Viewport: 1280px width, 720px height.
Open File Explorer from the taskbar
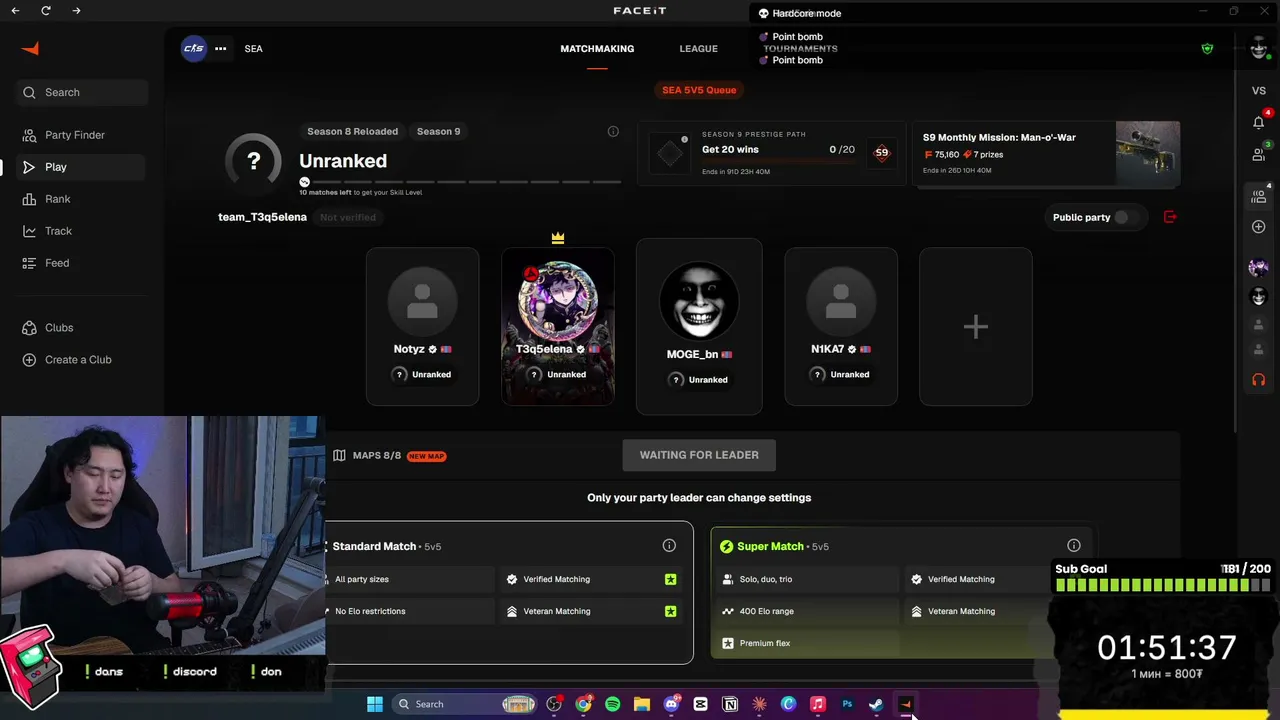pos(642,704)
